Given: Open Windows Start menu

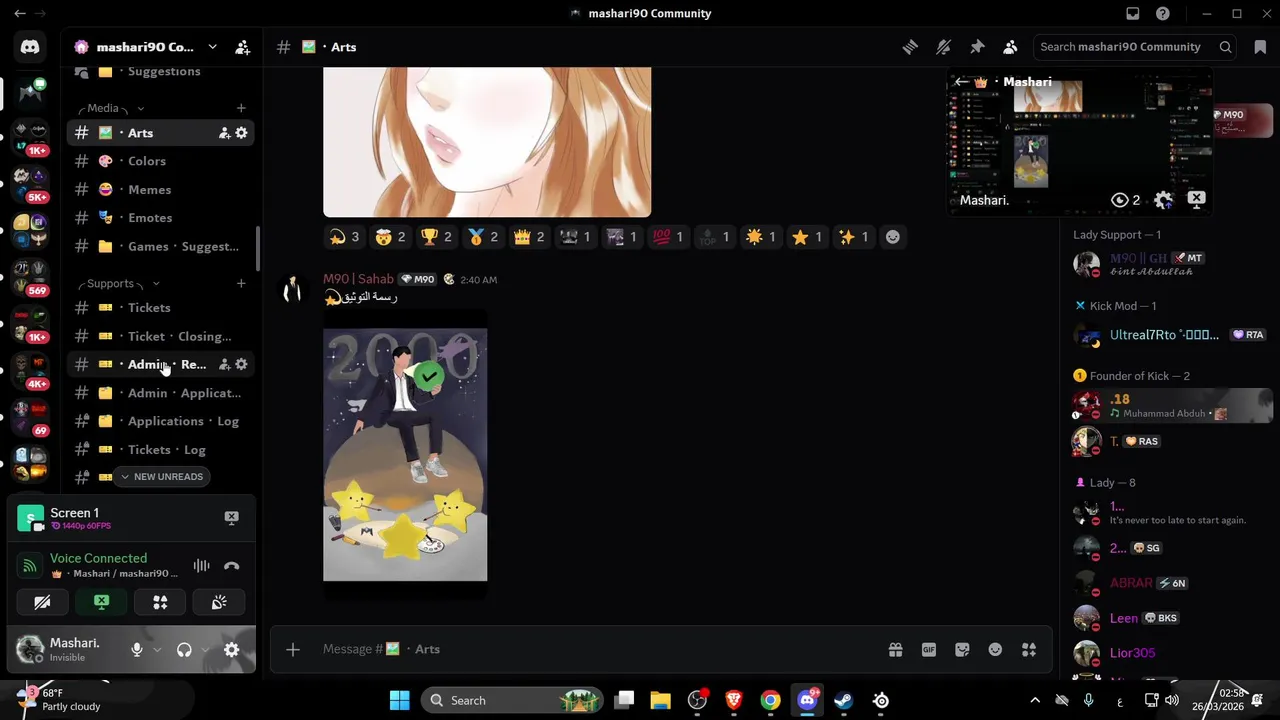Looking at the screenshot, I should coord(399,700).
